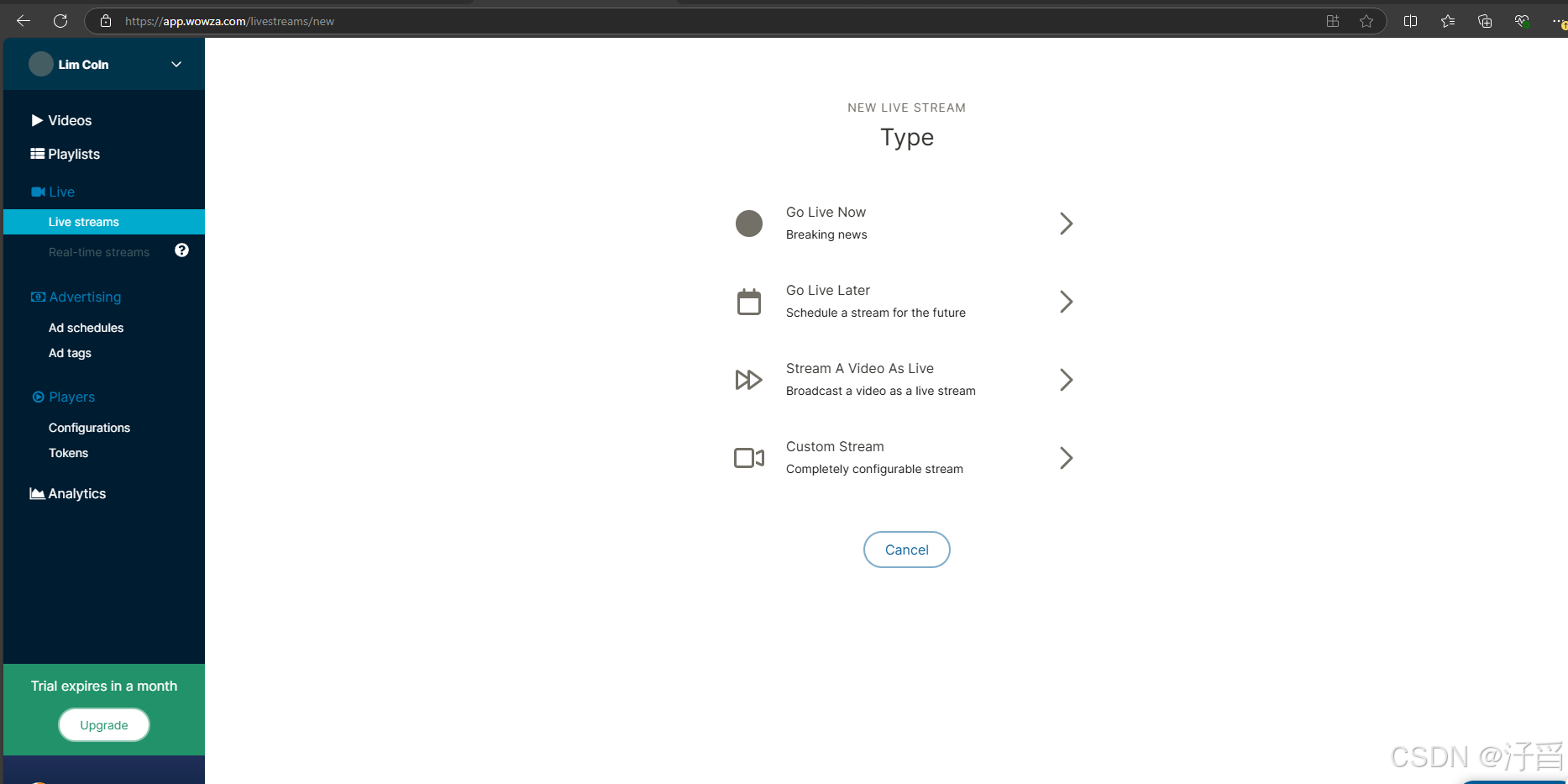Screen dimensions: 1568x784
Task: Select Real-time streams menu item
Action: (x=99, y=252)
